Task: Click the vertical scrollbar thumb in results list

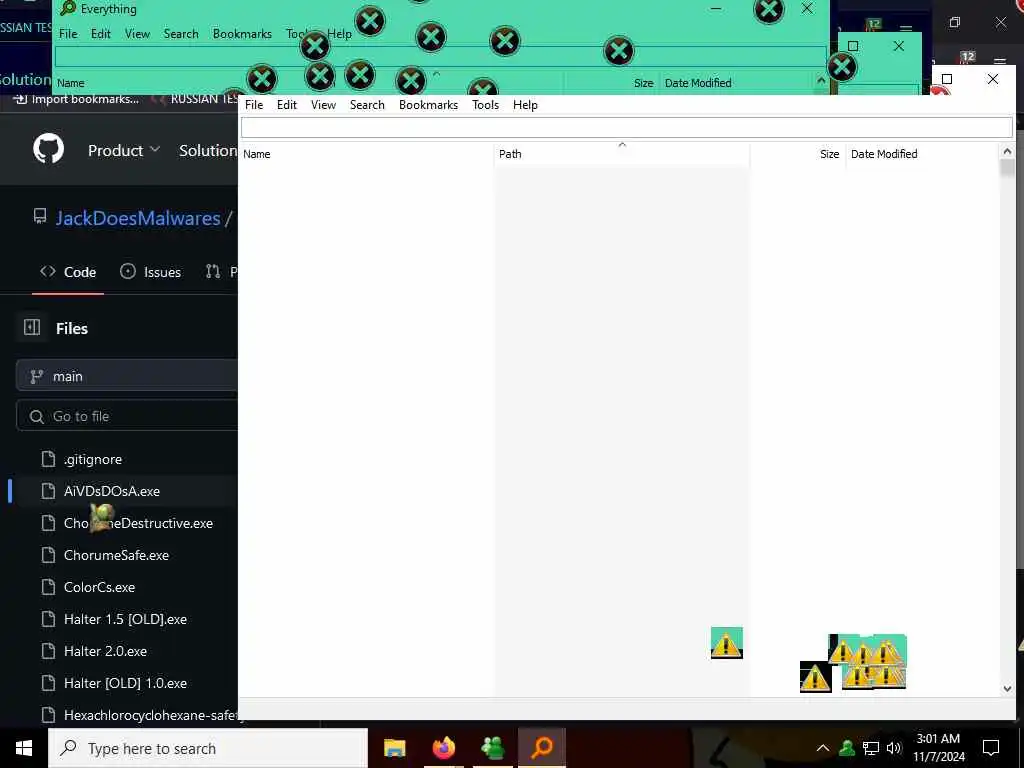Action: click(x=1006, y=168)
